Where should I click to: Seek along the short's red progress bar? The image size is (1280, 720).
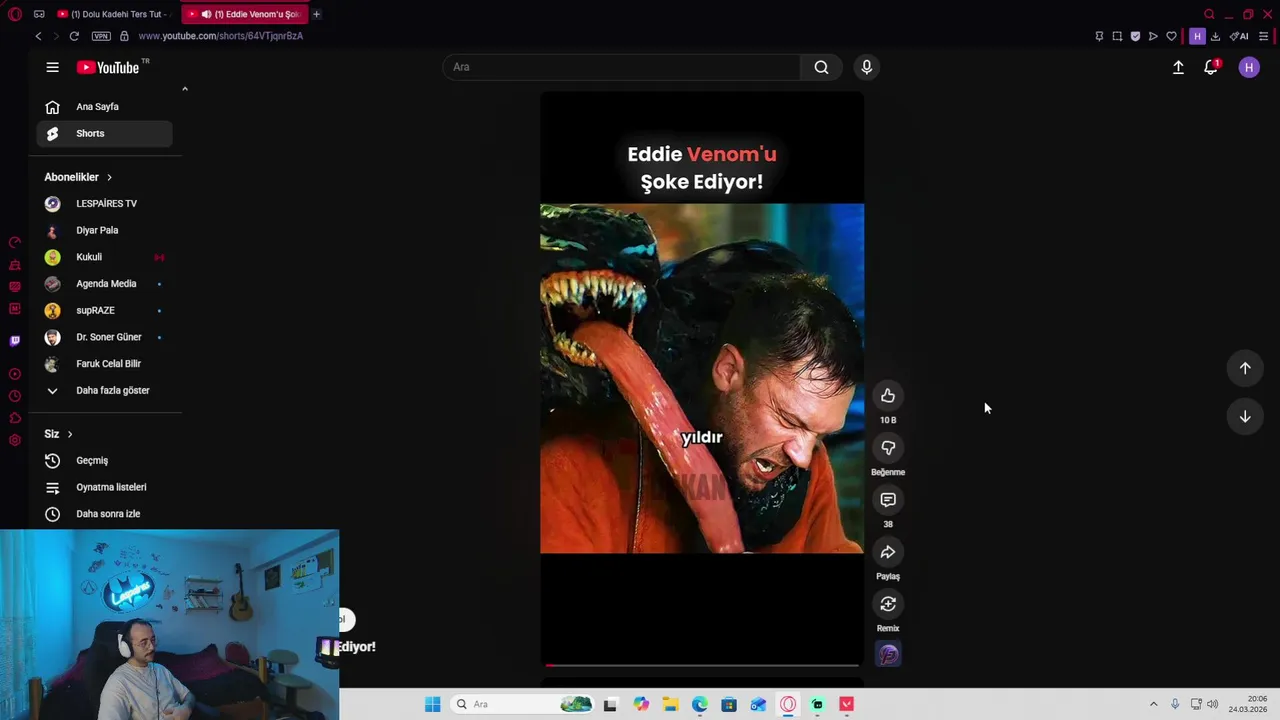coord(702,665)
